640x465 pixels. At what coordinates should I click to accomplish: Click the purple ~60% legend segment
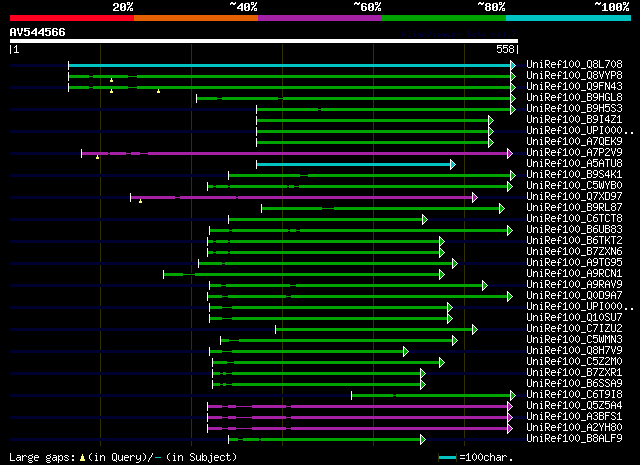(x=320, y=18)
